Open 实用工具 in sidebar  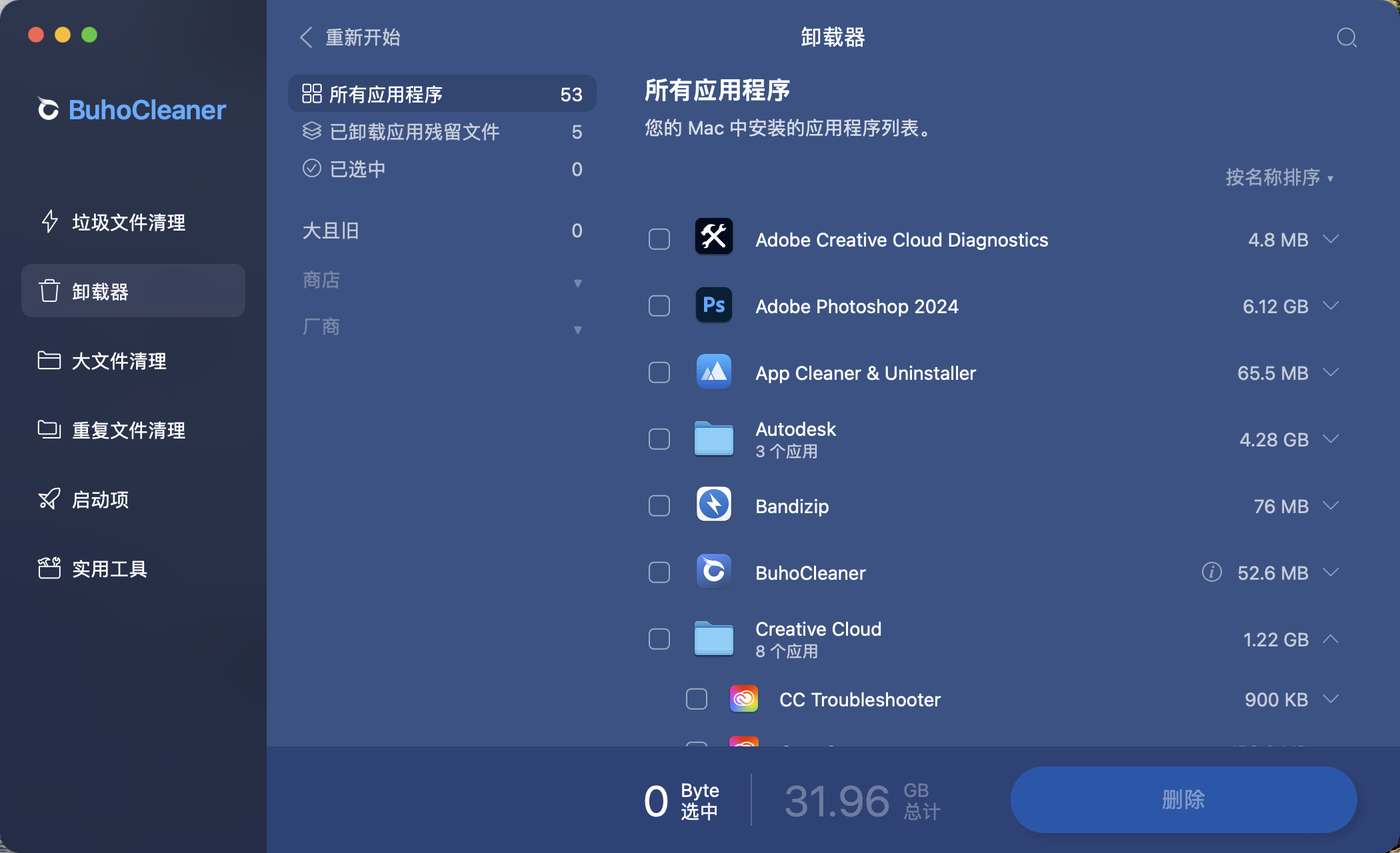133,568
